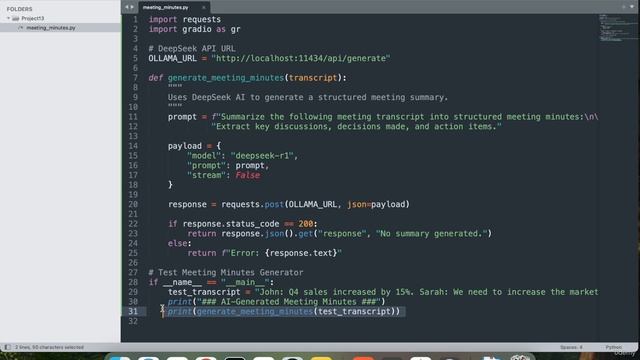Click the test_transcript assignment line

(383, 292)
